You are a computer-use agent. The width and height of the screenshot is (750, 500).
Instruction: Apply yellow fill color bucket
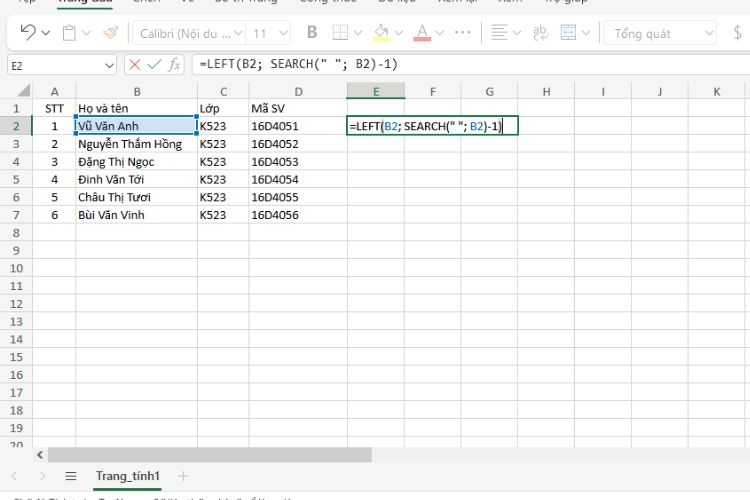coord(381,33)
